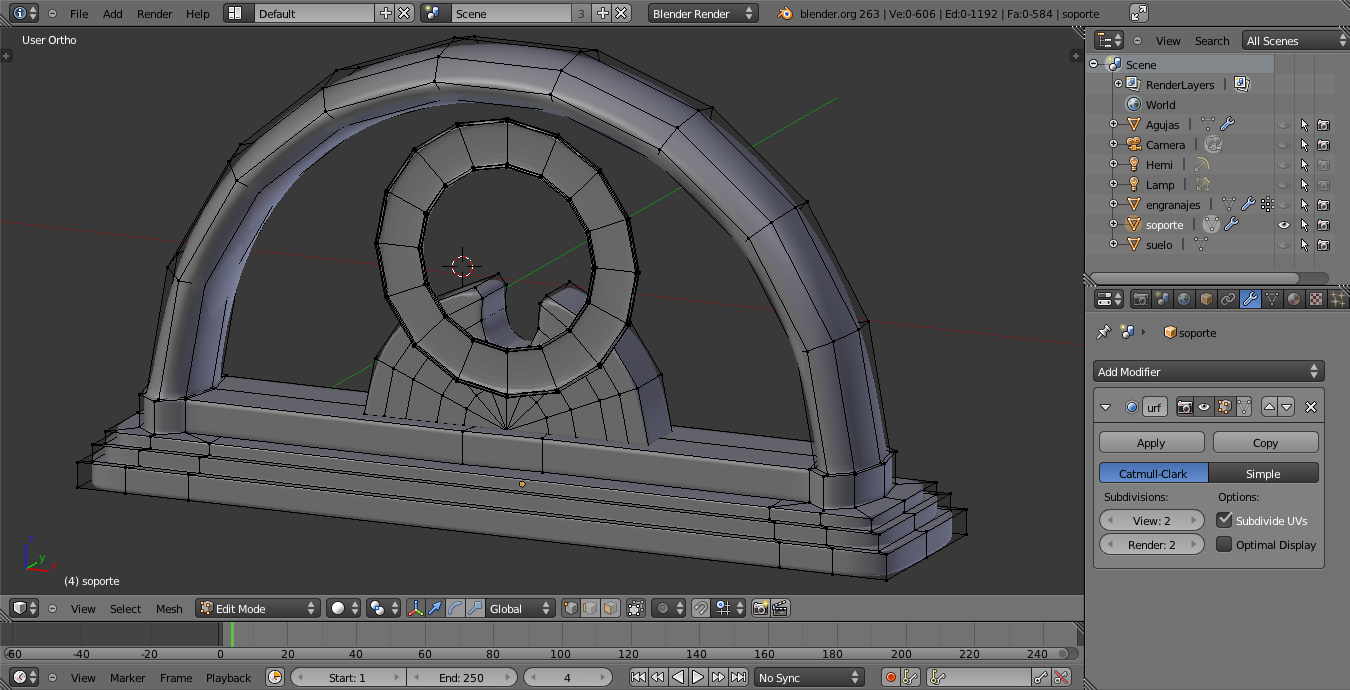
Task: Apply the Subsurf modifier
Action: 1151,442
